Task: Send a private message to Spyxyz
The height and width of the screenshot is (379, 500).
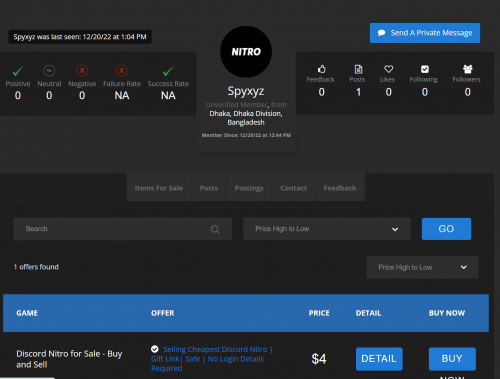Action: pos(425,33)
